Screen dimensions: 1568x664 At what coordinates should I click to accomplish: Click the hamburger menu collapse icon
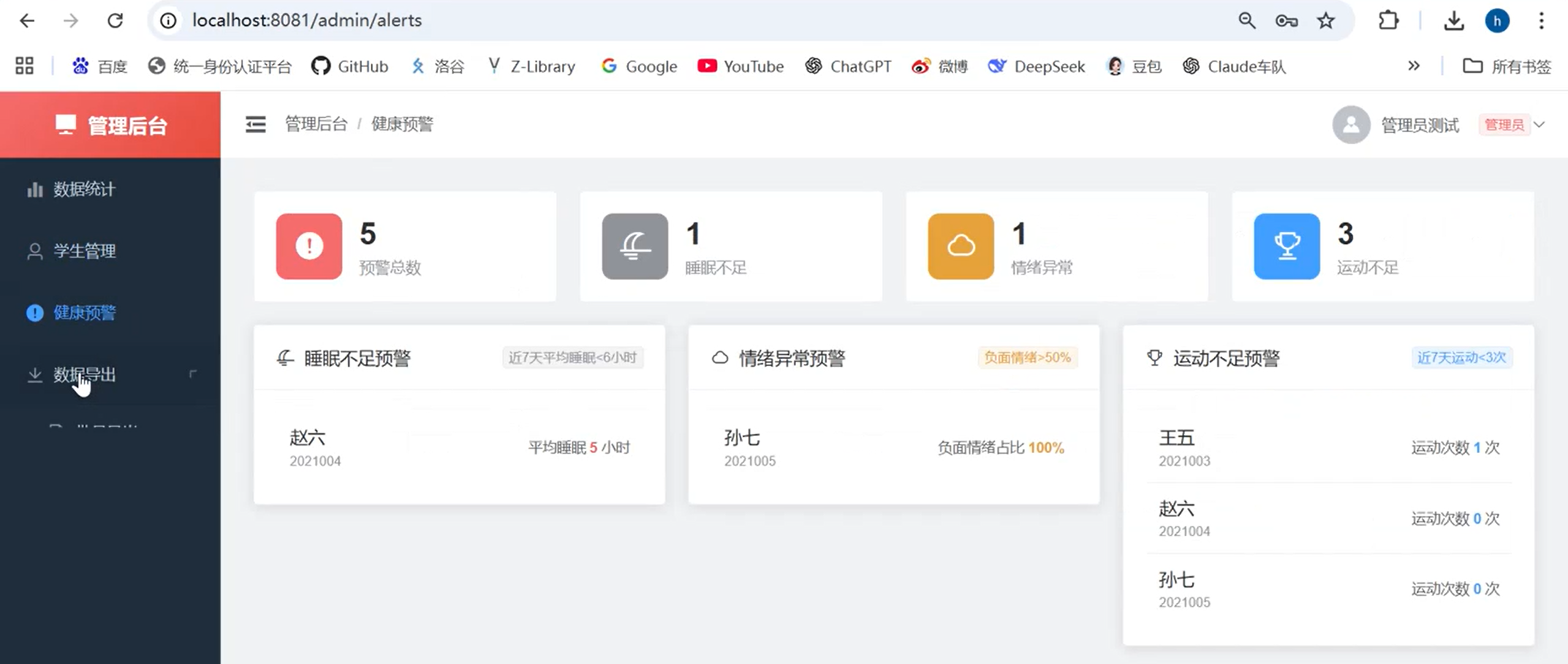click(x=256, y=124)
